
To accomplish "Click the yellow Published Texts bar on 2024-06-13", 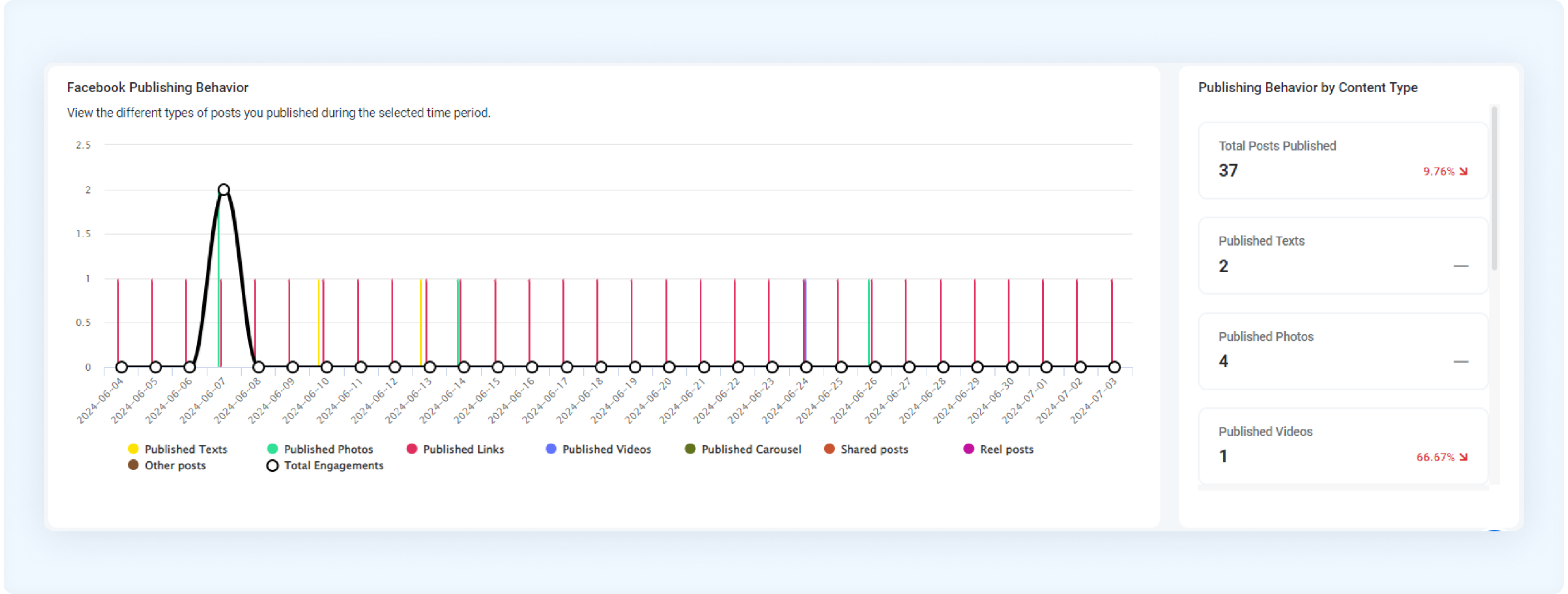I will (x=421, y=322).
